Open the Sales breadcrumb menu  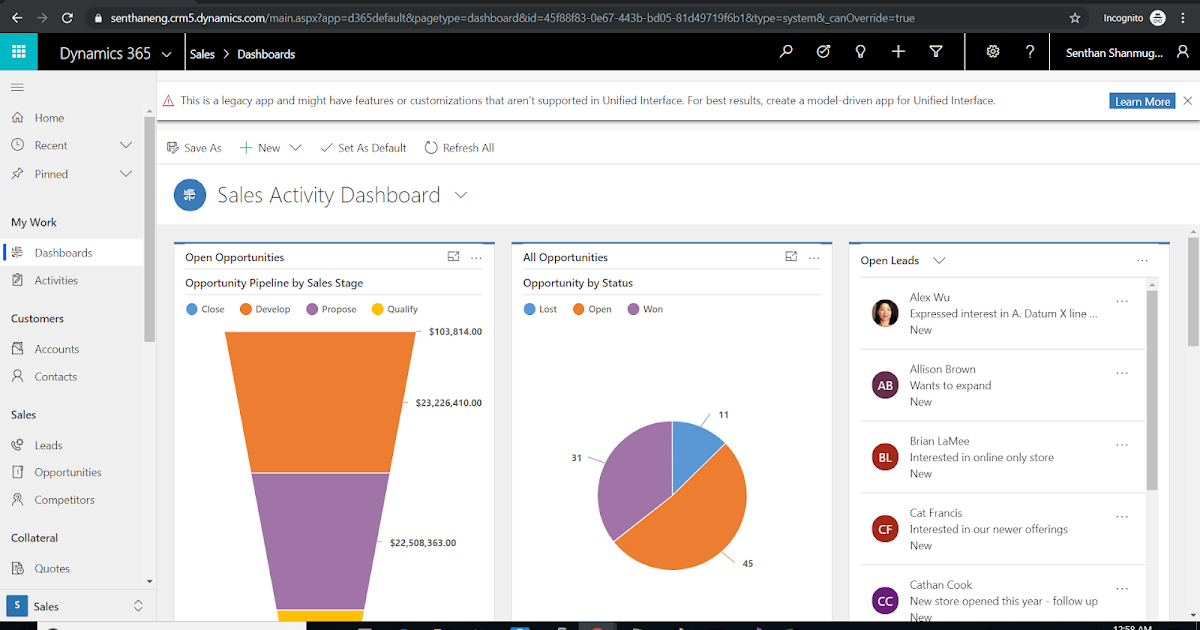202,55
